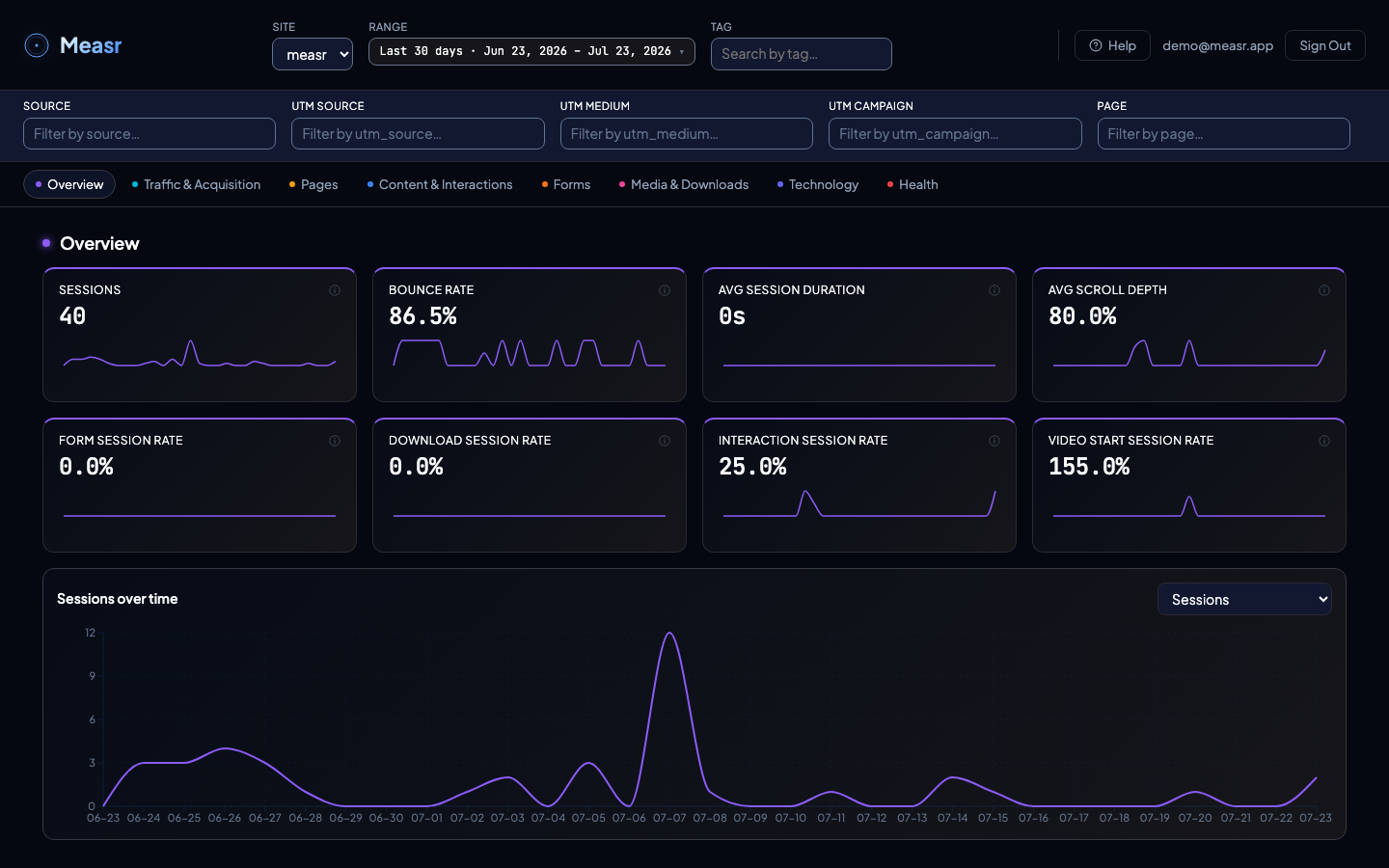This screenshot has width=1389, height=868.
Task: Click the FORM SESSION RATE card label
Action: pyautogui.click(x=121, y=441)
